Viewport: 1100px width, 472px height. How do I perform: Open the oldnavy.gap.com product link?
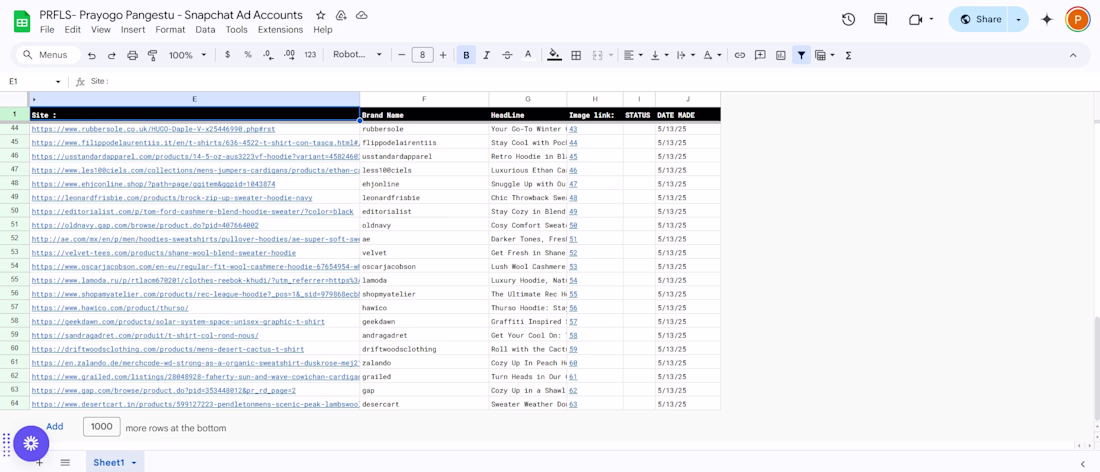tap(145, 225)
